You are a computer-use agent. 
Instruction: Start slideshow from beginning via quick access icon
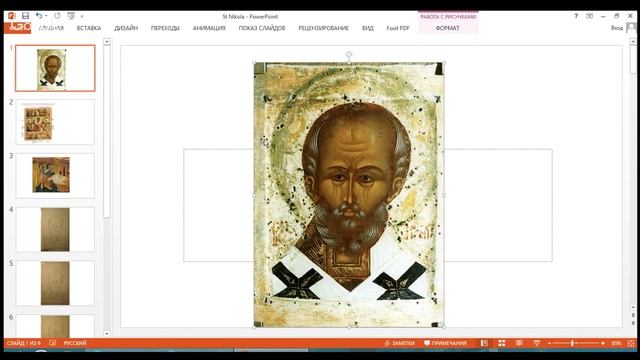click(x=71, y=16)
